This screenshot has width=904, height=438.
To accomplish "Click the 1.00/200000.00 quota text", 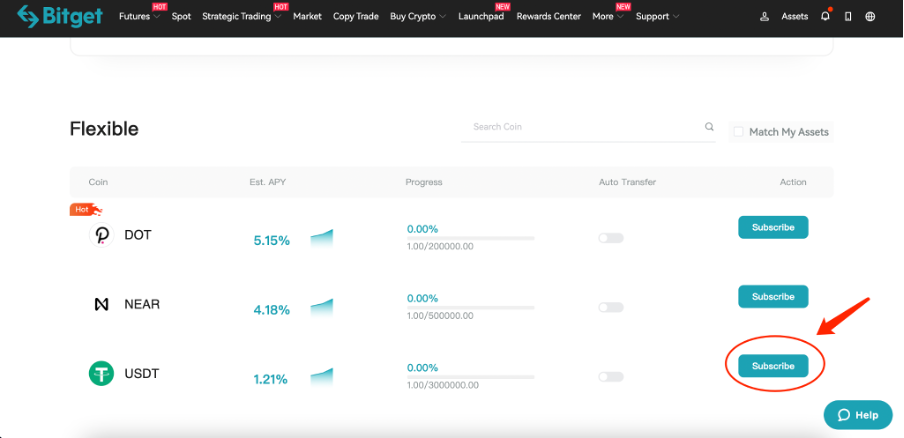I will click(x=440, y=247).
